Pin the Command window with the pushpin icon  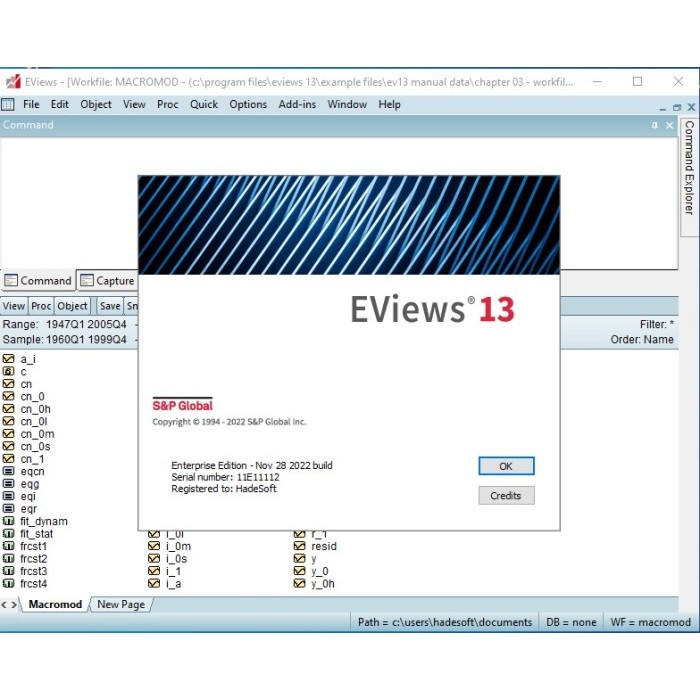654,125
